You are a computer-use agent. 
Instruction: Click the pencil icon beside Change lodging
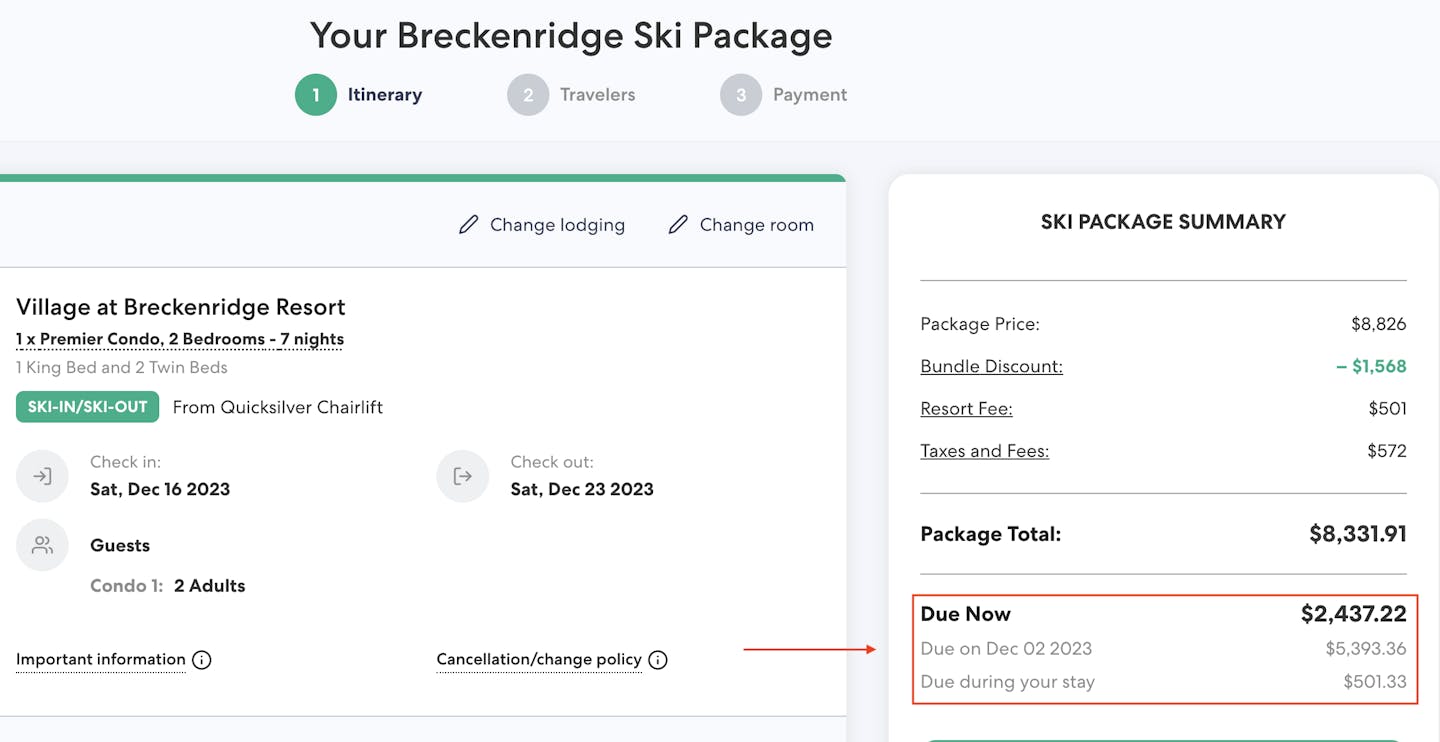point(468,225)
